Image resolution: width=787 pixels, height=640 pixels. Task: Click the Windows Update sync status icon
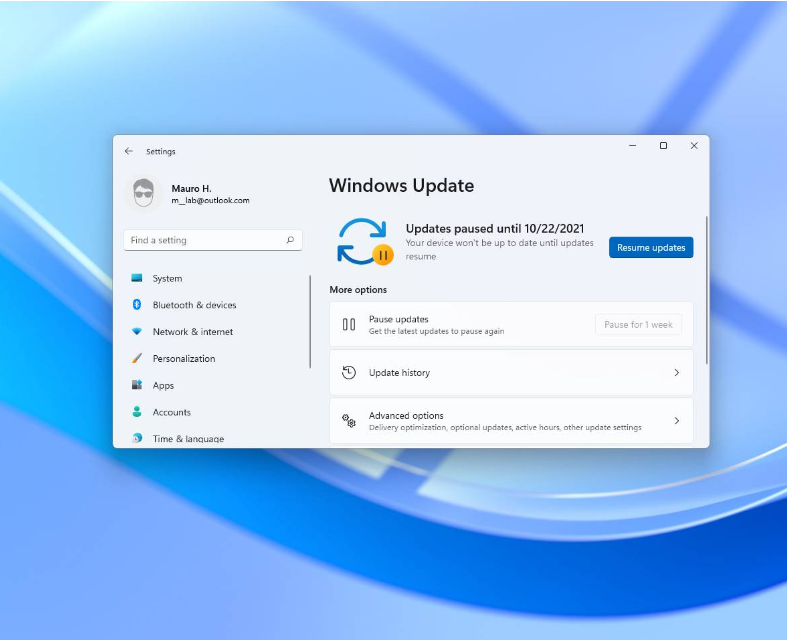coord(365,242)
